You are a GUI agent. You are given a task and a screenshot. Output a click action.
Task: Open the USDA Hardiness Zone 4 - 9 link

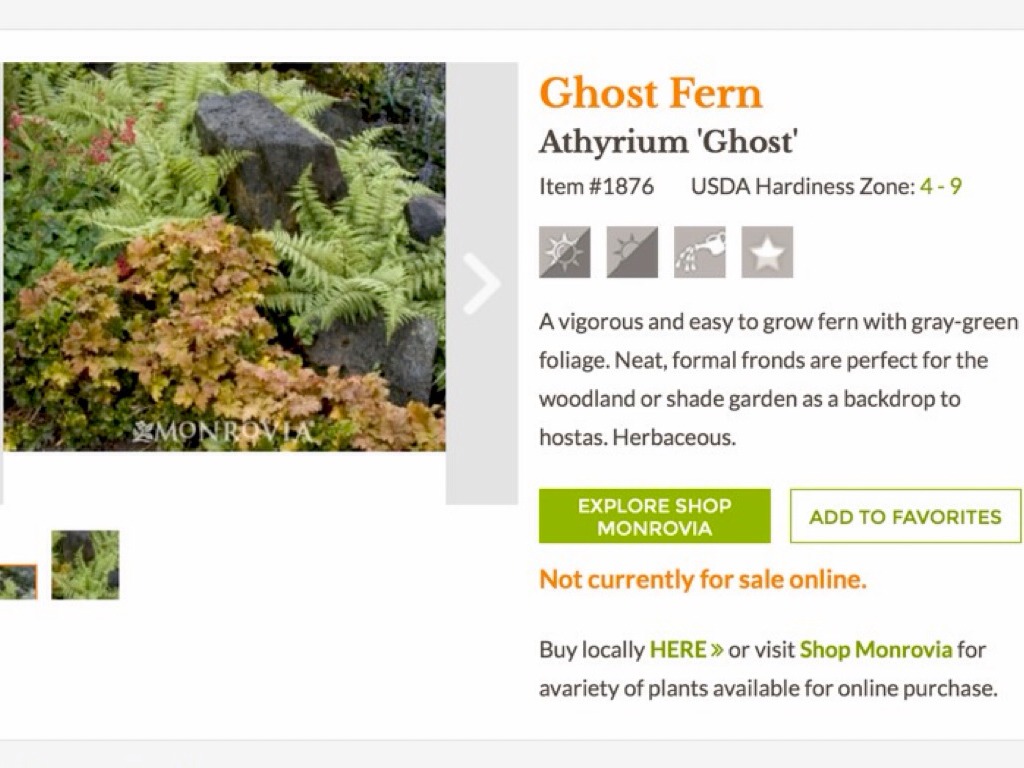tap(940, 187)
